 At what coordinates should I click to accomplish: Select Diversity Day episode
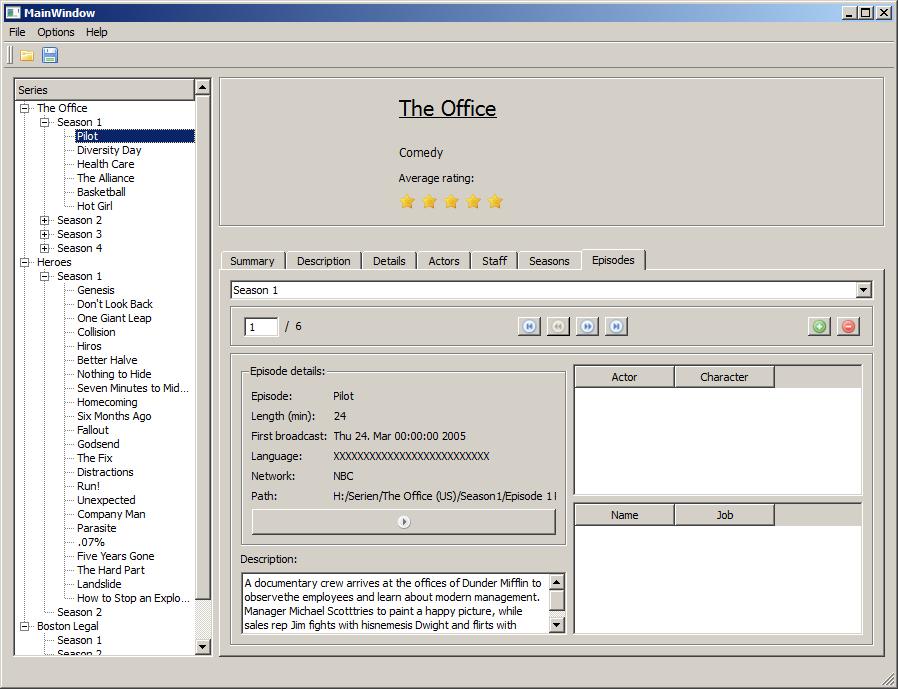point(109,150)
